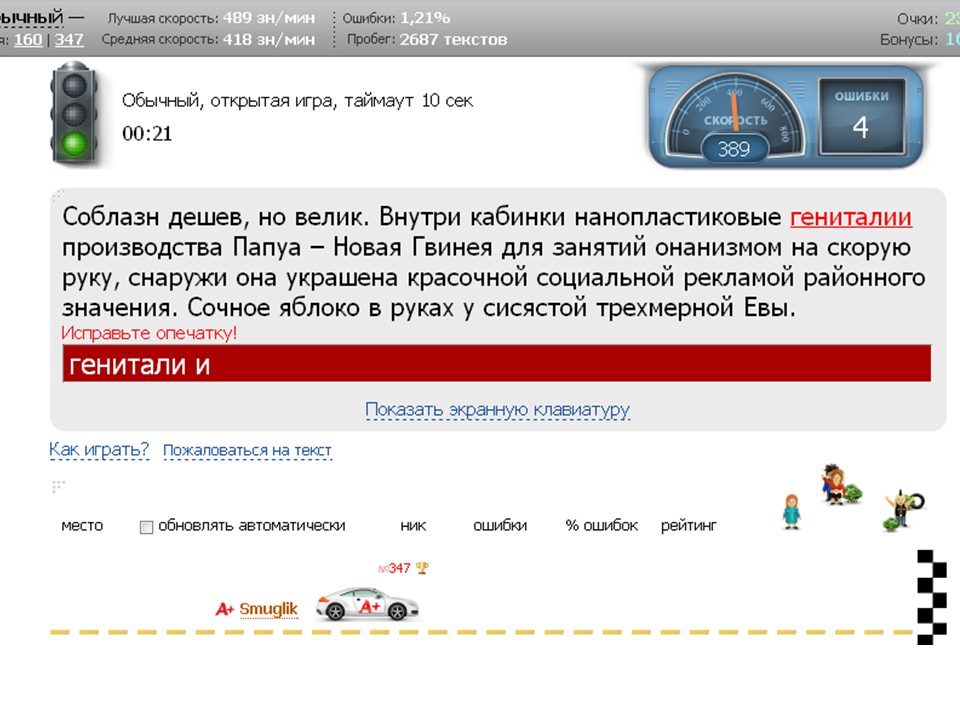Click the 'Лучшая скорость: 489 зн/мин' stat

pyautogui.click(x=211, y=18)
